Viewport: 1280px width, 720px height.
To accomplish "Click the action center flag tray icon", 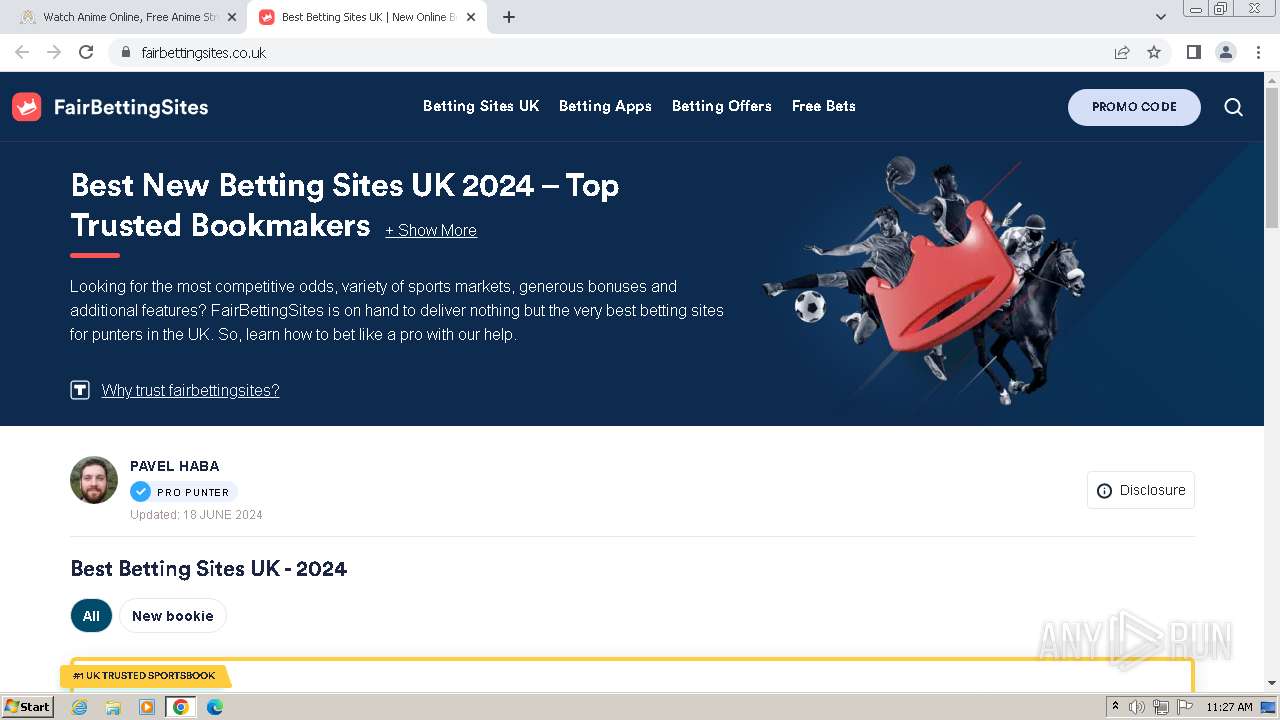I will click(x=1185, y=707).
